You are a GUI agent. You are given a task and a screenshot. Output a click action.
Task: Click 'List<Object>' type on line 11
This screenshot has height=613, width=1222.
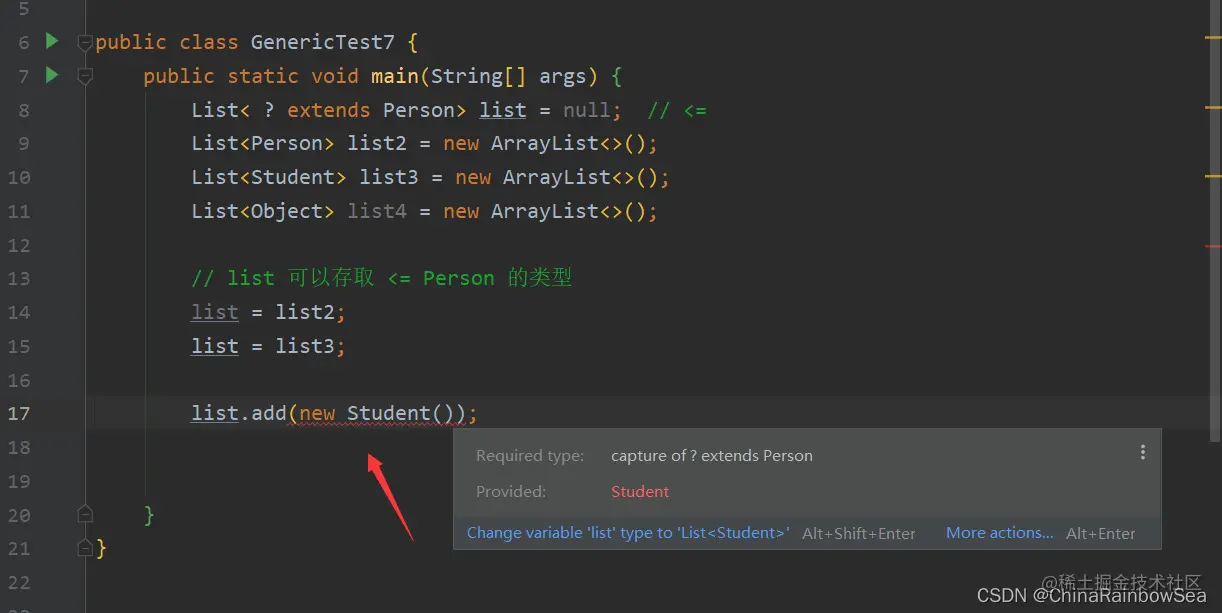263,212
